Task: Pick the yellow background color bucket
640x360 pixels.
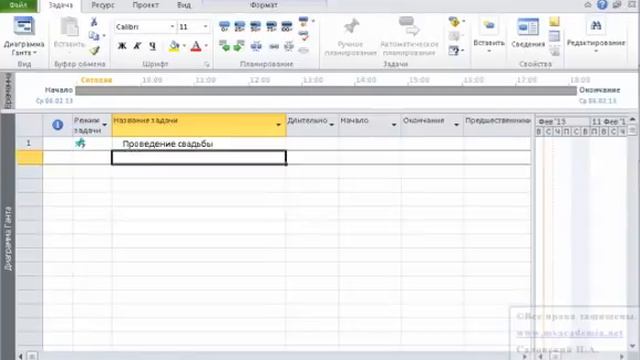Action: [174, 46]
